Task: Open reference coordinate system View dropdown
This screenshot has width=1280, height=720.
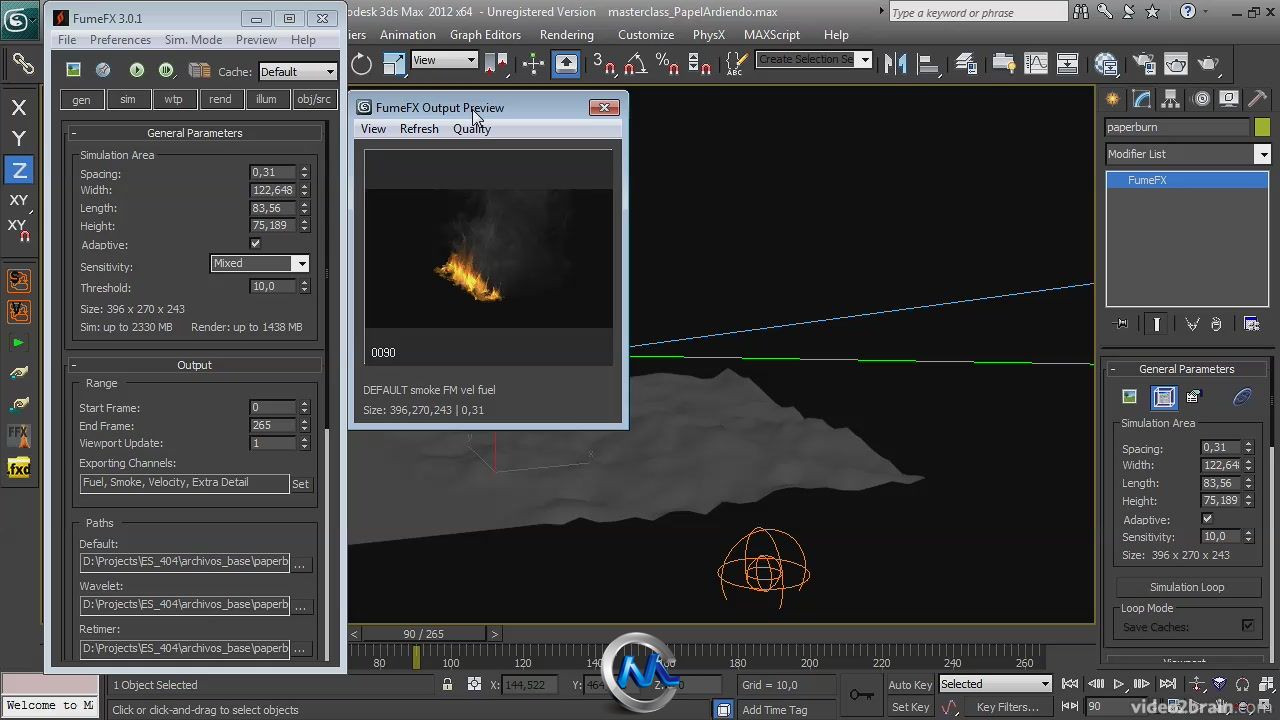Action: 444,60
